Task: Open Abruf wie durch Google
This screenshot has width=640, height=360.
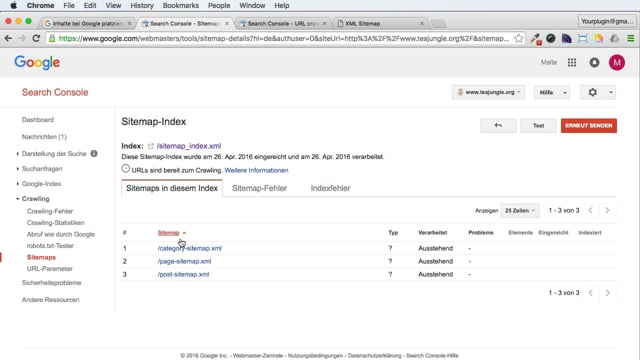Action: click(x=61, y=234)
